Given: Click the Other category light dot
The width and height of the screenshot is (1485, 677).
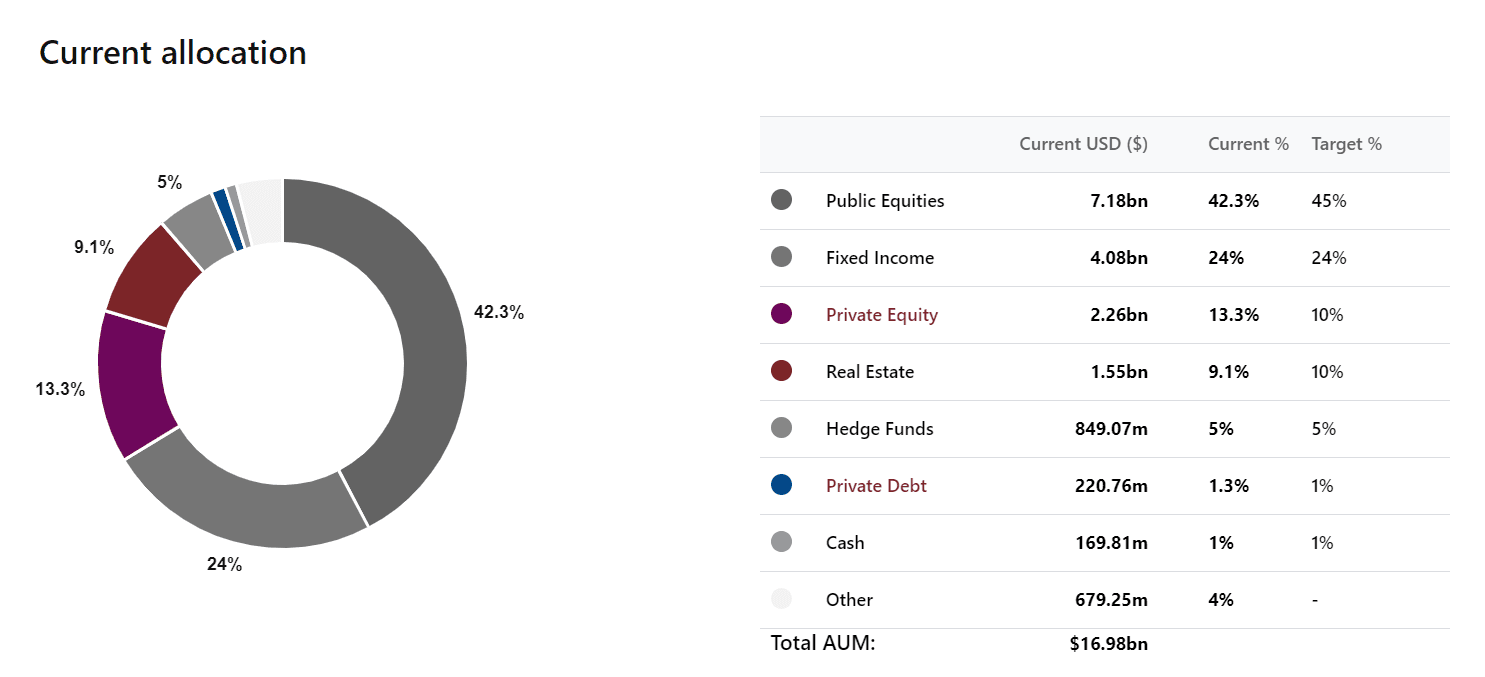Looking at the screenshot, I should 781,599.
